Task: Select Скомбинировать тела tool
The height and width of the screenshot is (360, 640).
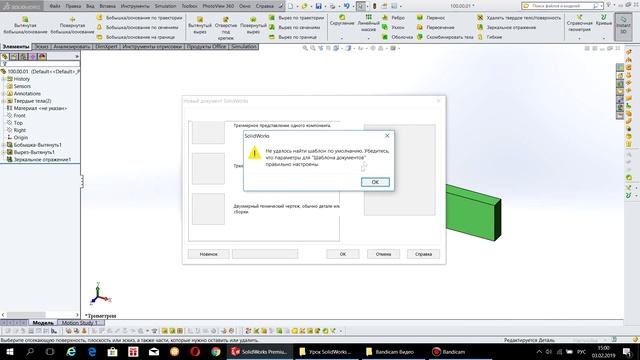Action: pos(445,37)
